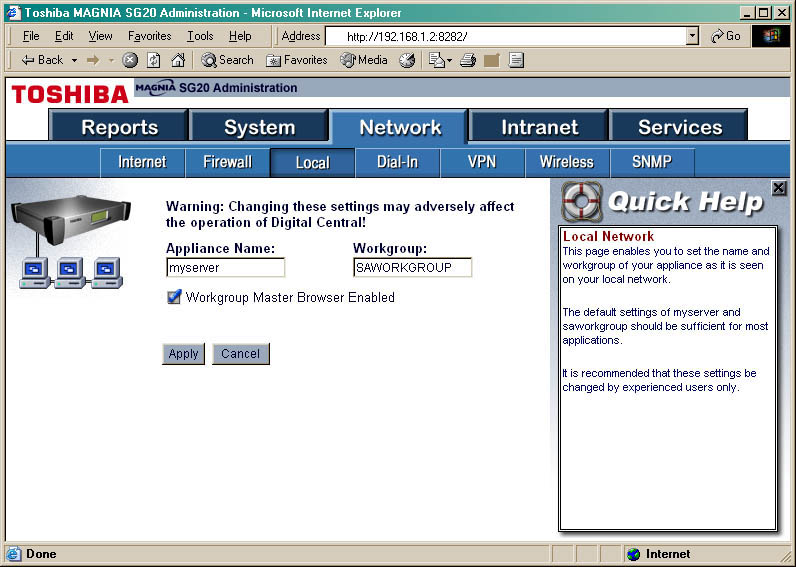Click the Windows flag throbber icon
Image resolution: width=796 pixels, height=567 pixels.
pyautogui.click(x=770, y=36)
